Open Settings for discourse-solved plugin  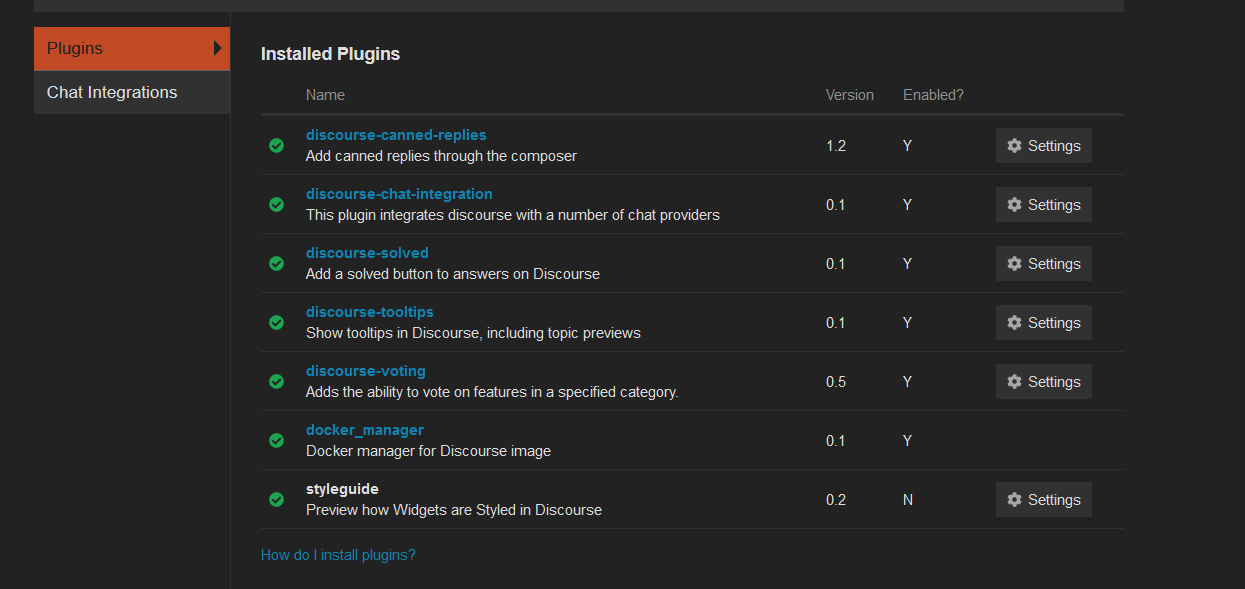(x=1043, y=264)
